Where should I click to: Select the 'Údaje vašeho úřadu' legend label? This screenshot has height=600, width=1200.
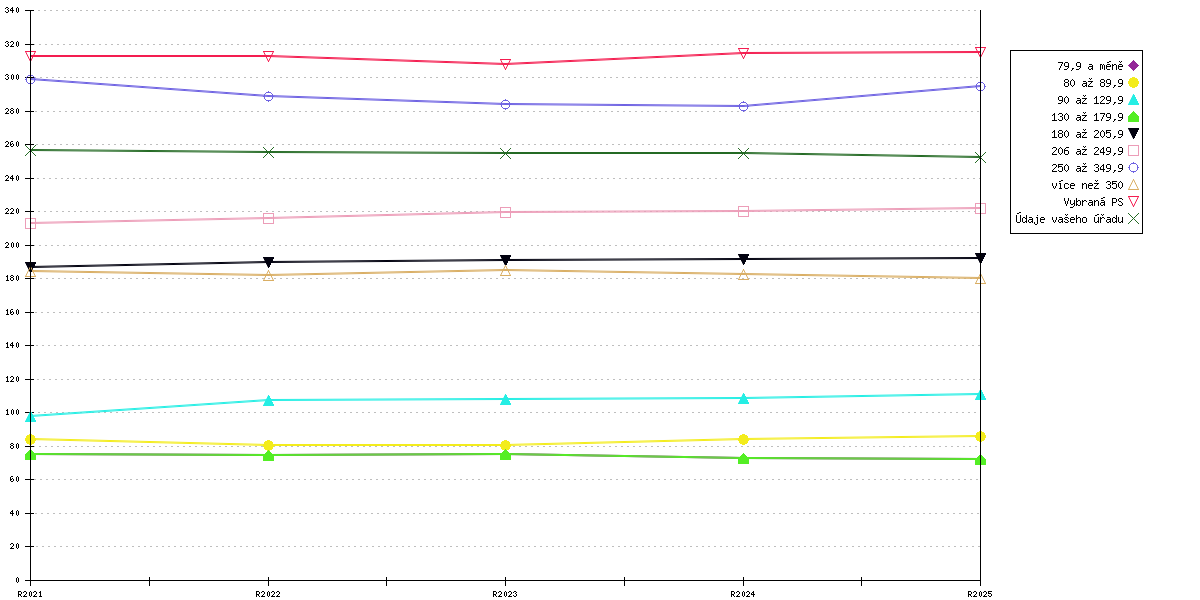[1069, 219]
